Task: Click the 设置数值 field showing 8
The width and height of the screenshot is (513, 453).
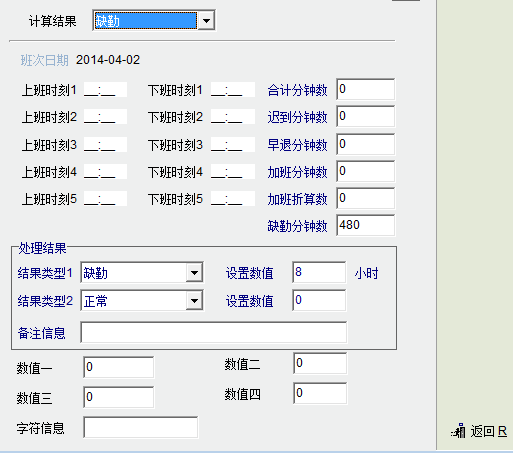Action: [319, 272]
